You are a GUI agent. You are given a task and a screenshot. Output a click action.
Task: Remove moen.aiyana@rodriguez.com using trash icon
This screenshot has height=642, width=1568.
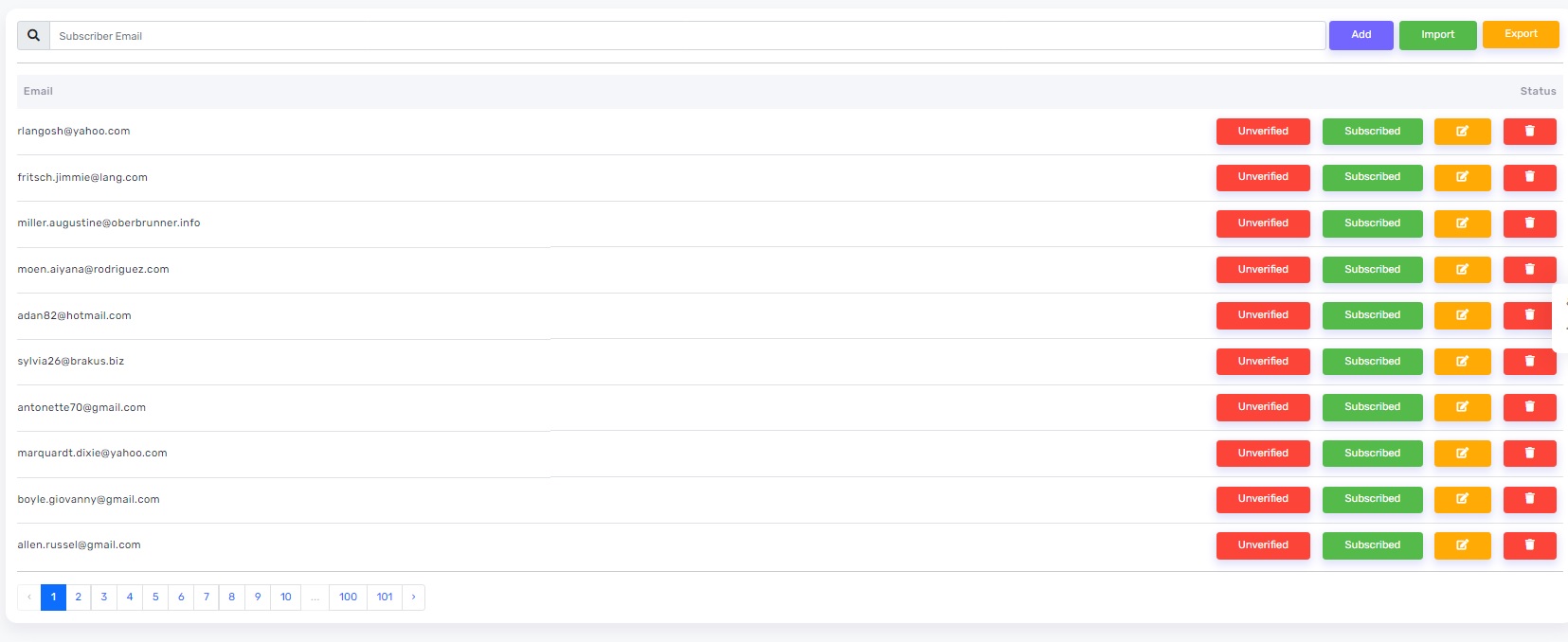[1529, 270]
